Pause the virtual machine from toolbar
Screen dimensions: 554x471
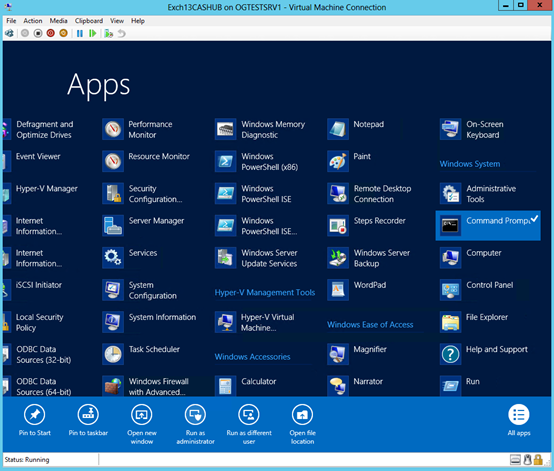(80, 34)
